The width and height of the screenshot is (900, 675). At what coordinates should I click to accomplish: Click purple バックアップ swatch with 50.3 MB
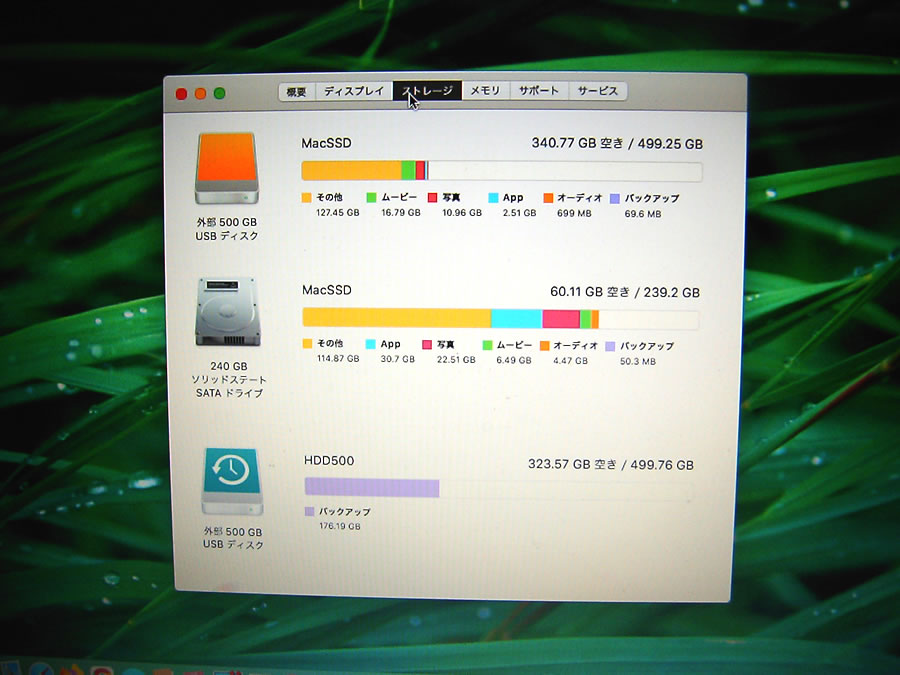(x=610, y=346)
